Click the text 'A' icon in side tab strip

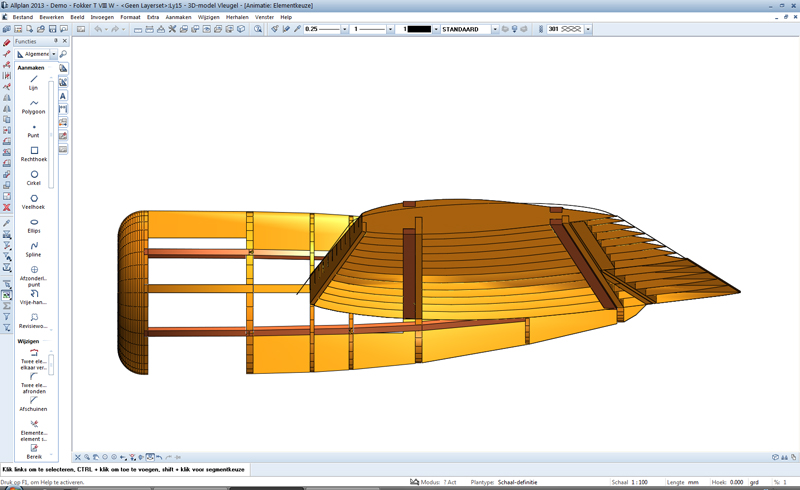pyautogui.click(x=63, y=95)
